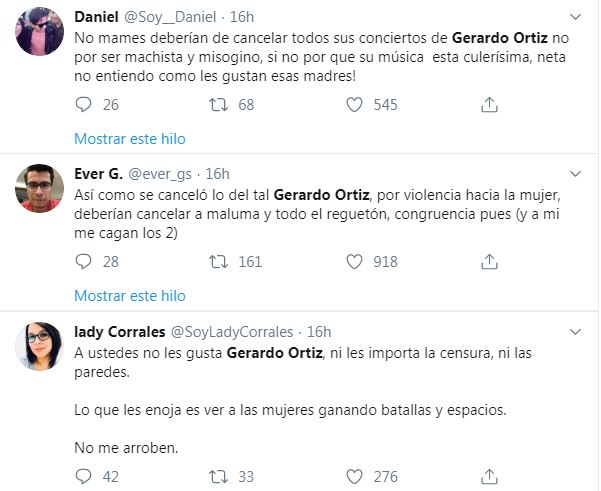Share Ever G.'s tweet
The height and width of the screenshot is (491, 601).
click(489, 262)
